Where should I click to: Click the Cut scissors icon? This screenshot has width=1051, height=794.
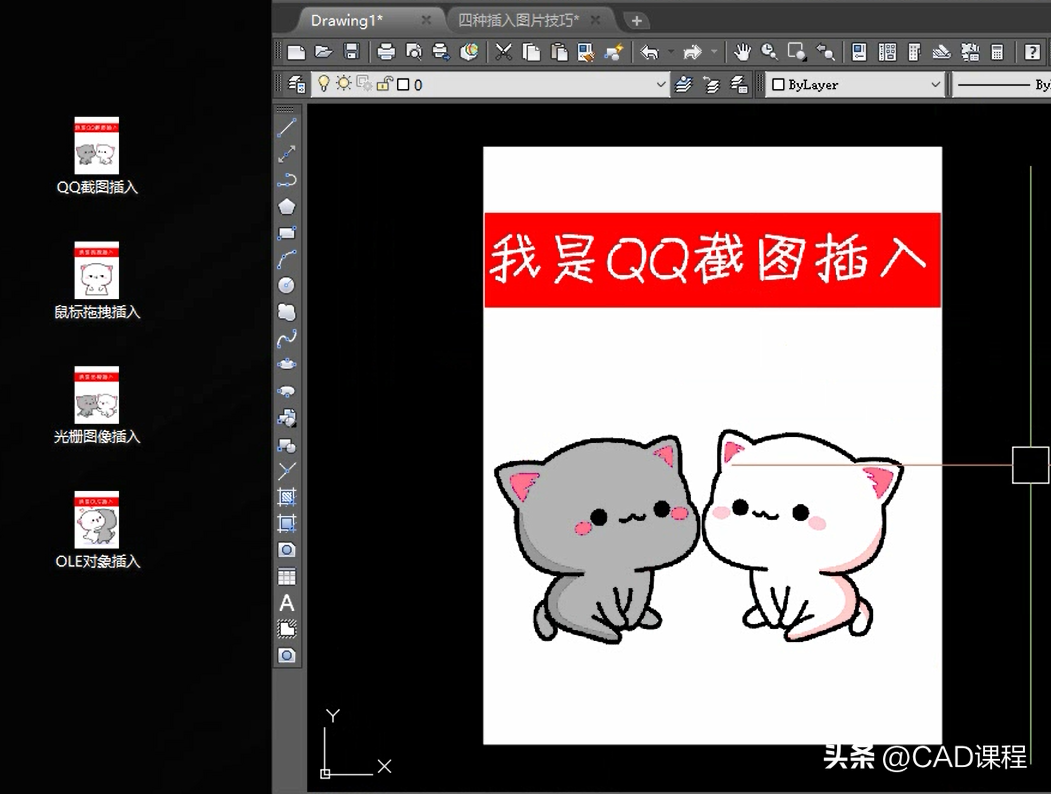(x=503, y=52)
